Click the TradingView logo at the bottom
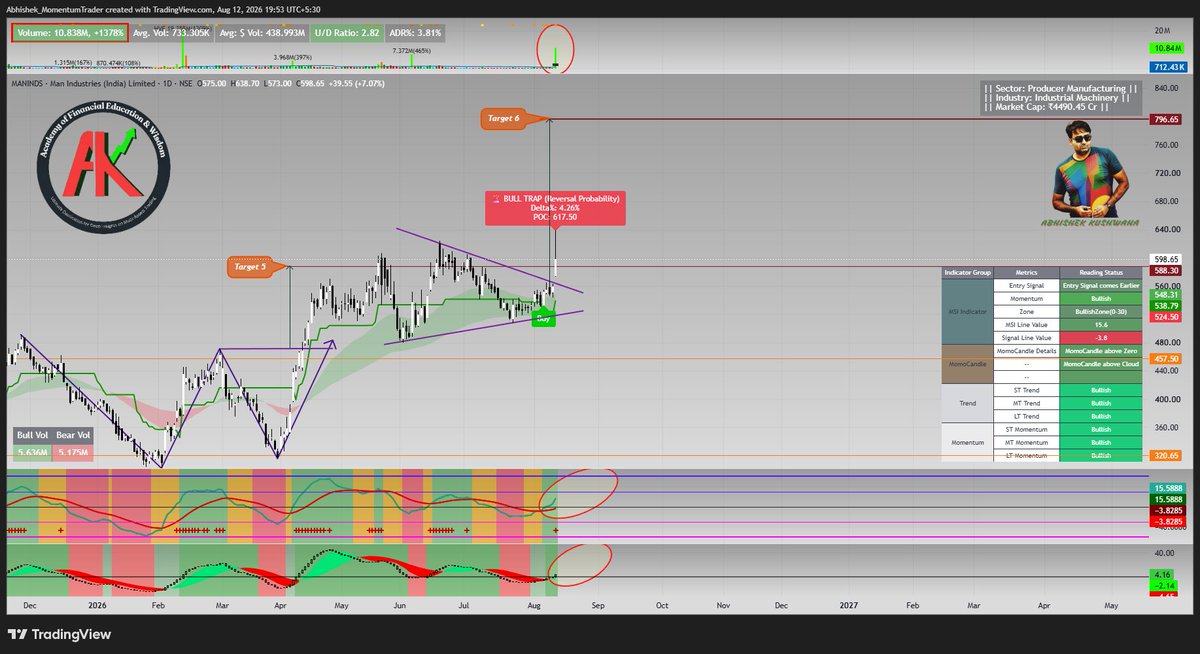The height and width of the screenshot is (654, 1200). coord(59,634)
